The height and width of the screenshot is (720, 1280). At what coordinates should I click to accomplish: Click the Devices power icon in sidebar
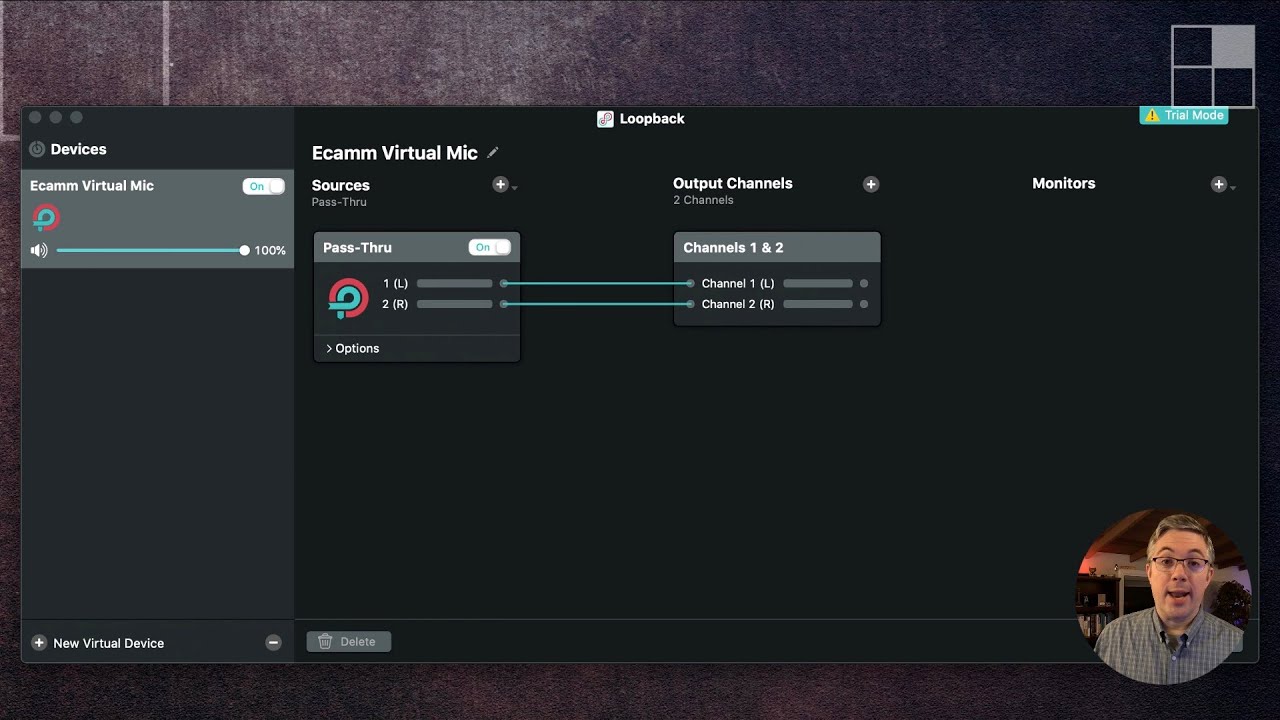(x=37, y=149)
